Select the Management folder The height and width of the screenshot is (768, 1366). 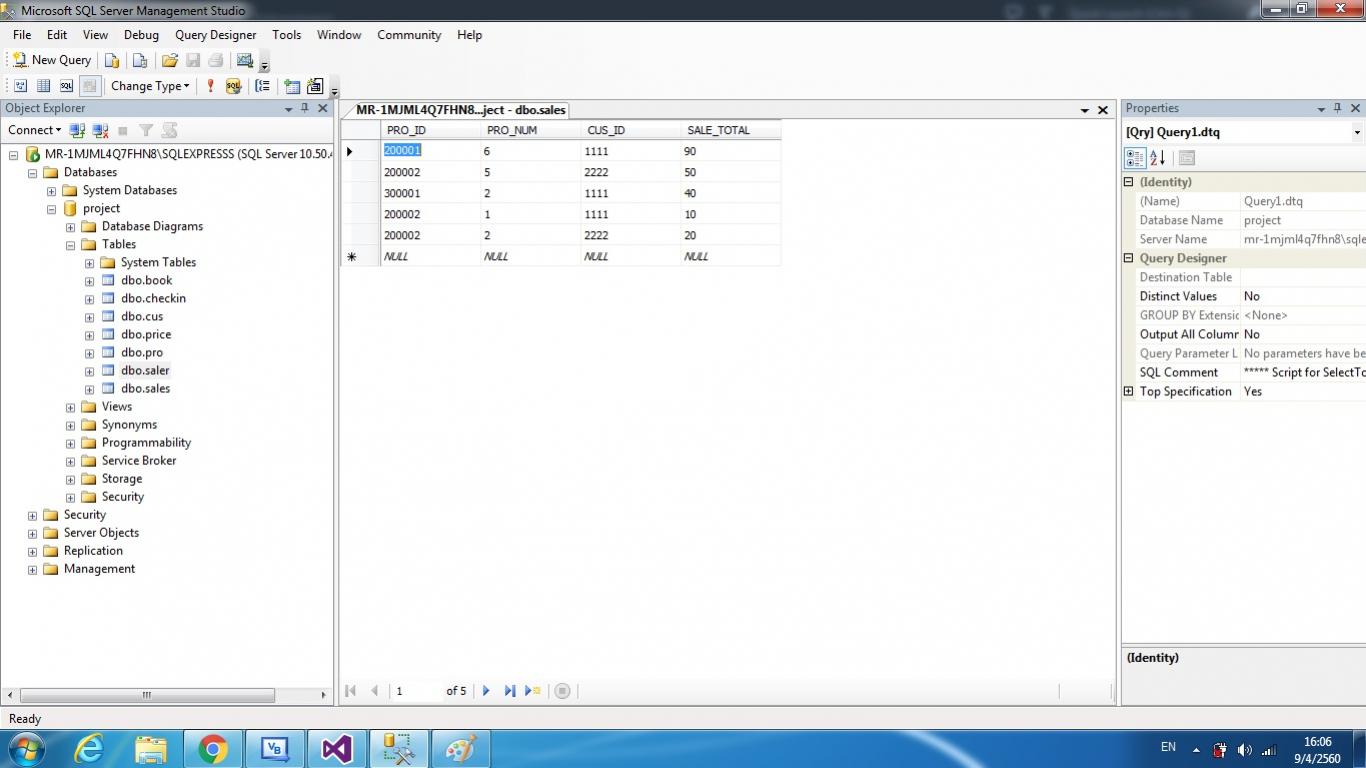99,568
